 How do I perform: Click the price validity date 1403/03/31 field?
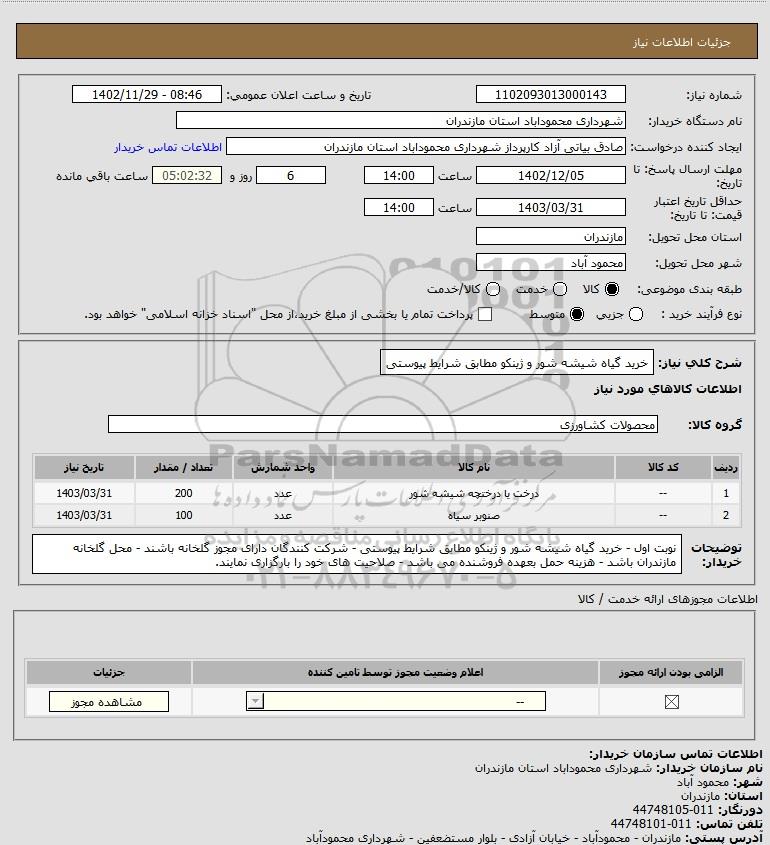click(551, 207)
